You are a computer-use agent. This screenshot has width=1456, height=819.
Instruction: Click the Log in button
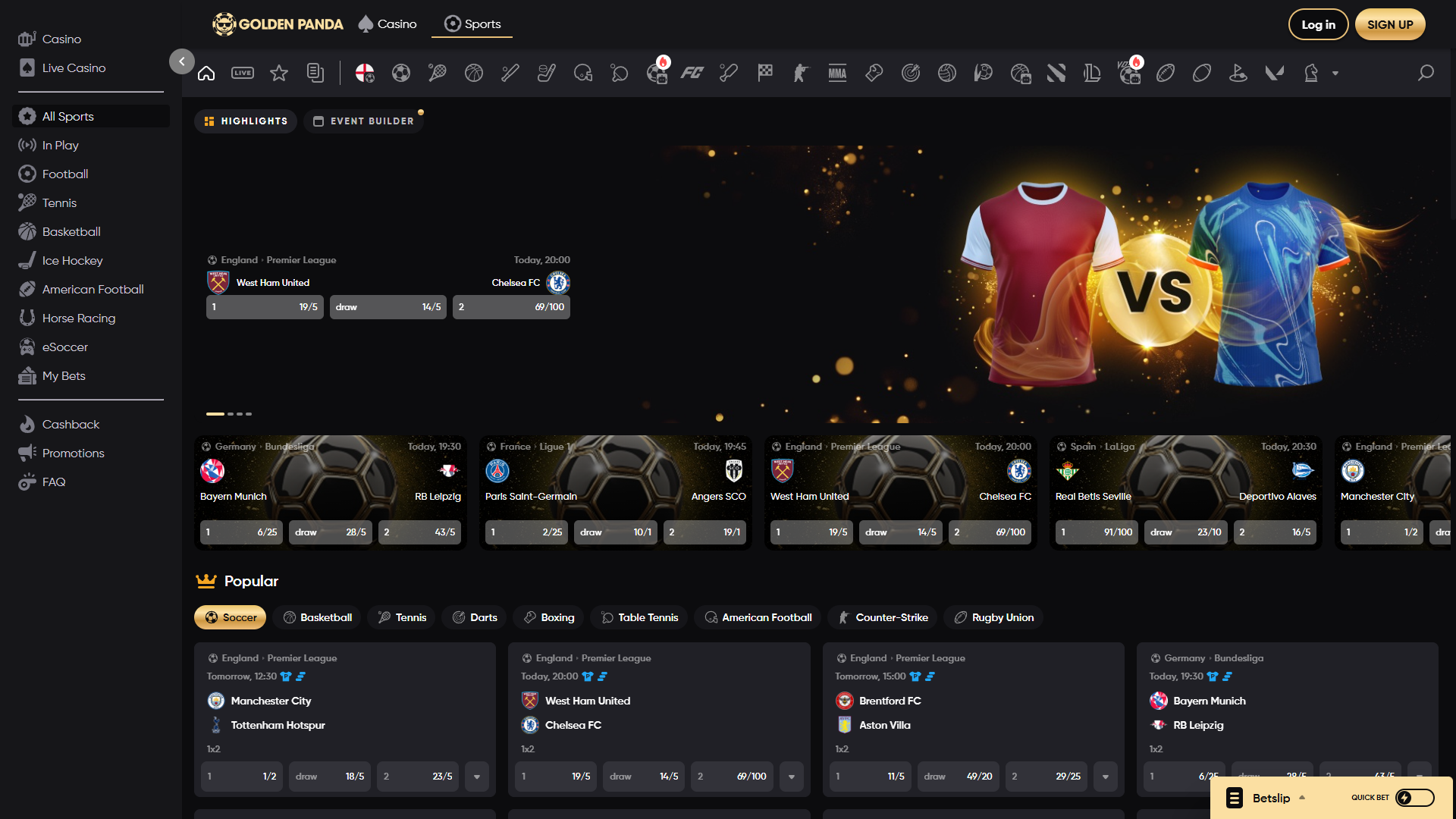[1318, 24]
